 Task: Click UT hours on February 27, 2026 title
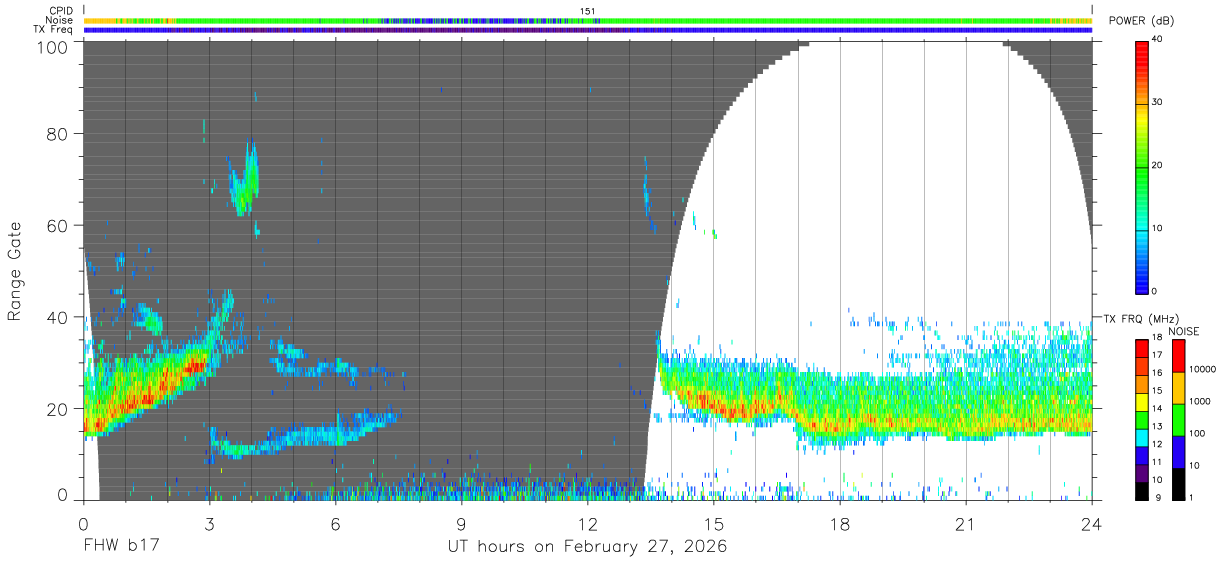pos(587,547)
